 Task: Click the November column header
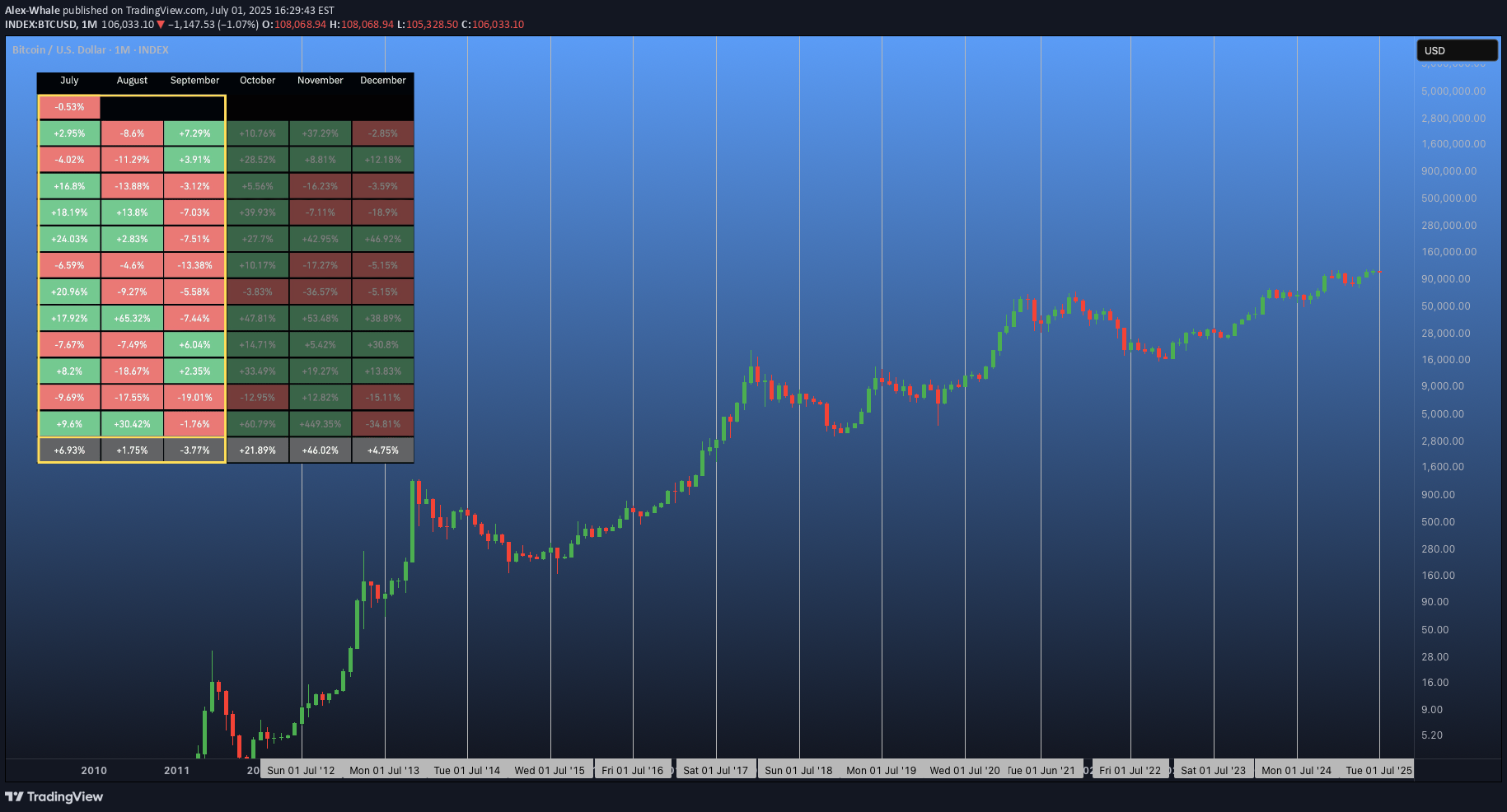[321, 81]
